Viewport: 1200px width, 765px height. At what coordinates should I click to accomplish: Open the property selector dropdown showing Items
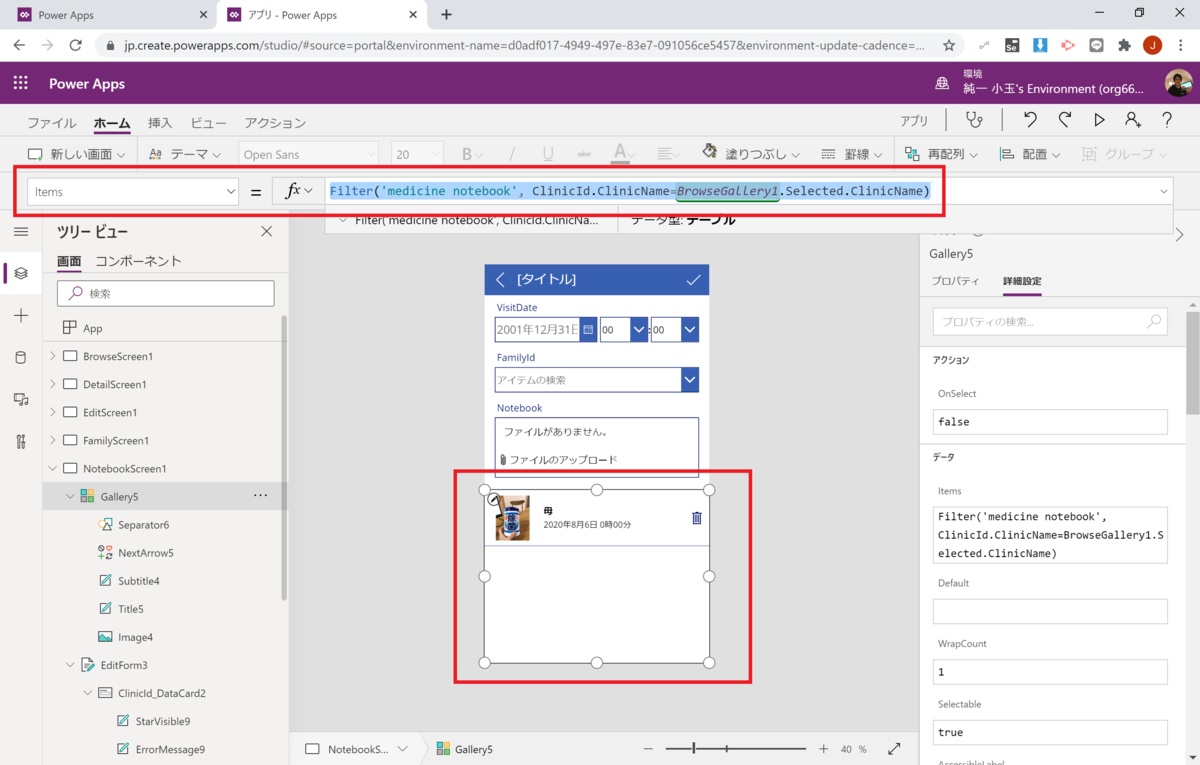coord(133,191)
